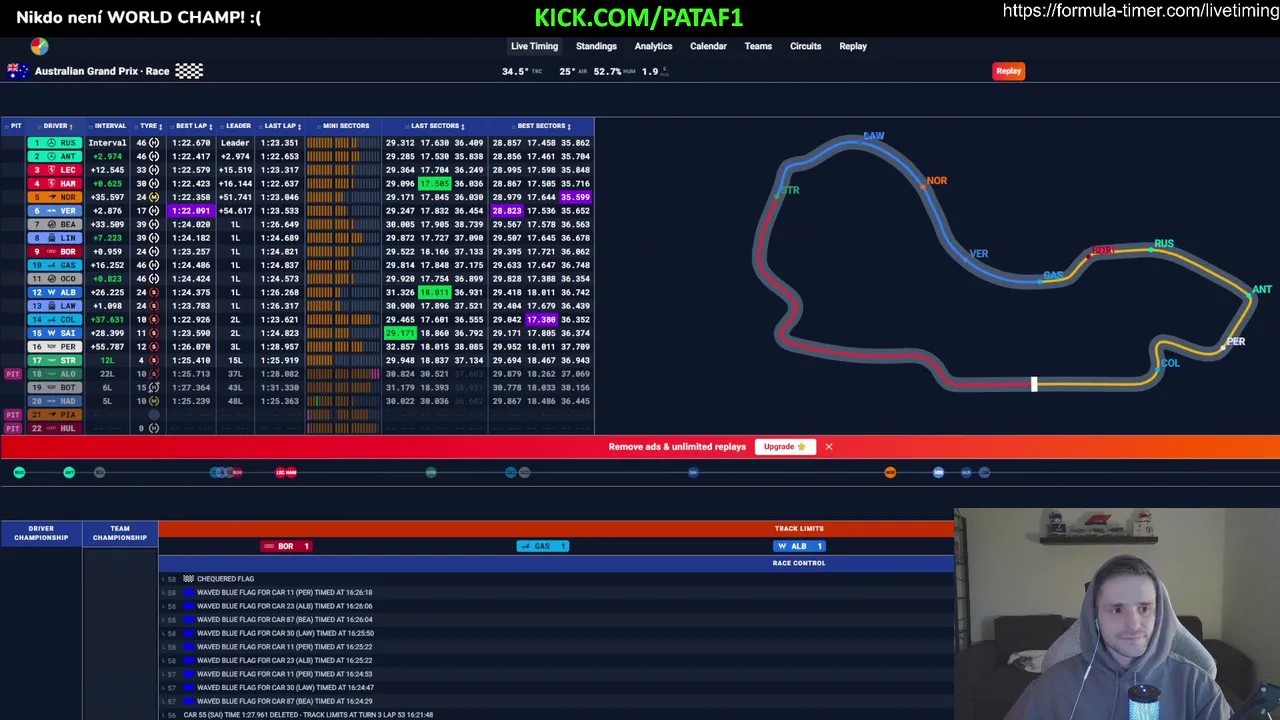Click LAW marker on the track map
Viewport: 1280px width, 720px height.
[x=873, y=136]
